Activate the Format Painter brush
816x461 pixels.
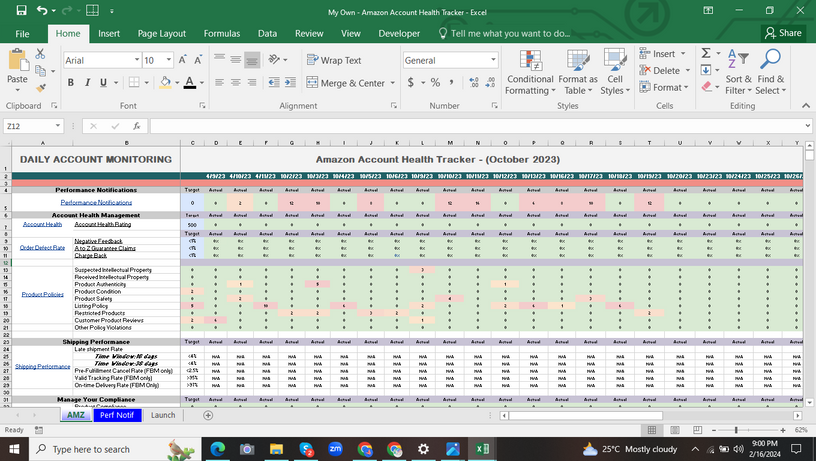tap(41, 87)
